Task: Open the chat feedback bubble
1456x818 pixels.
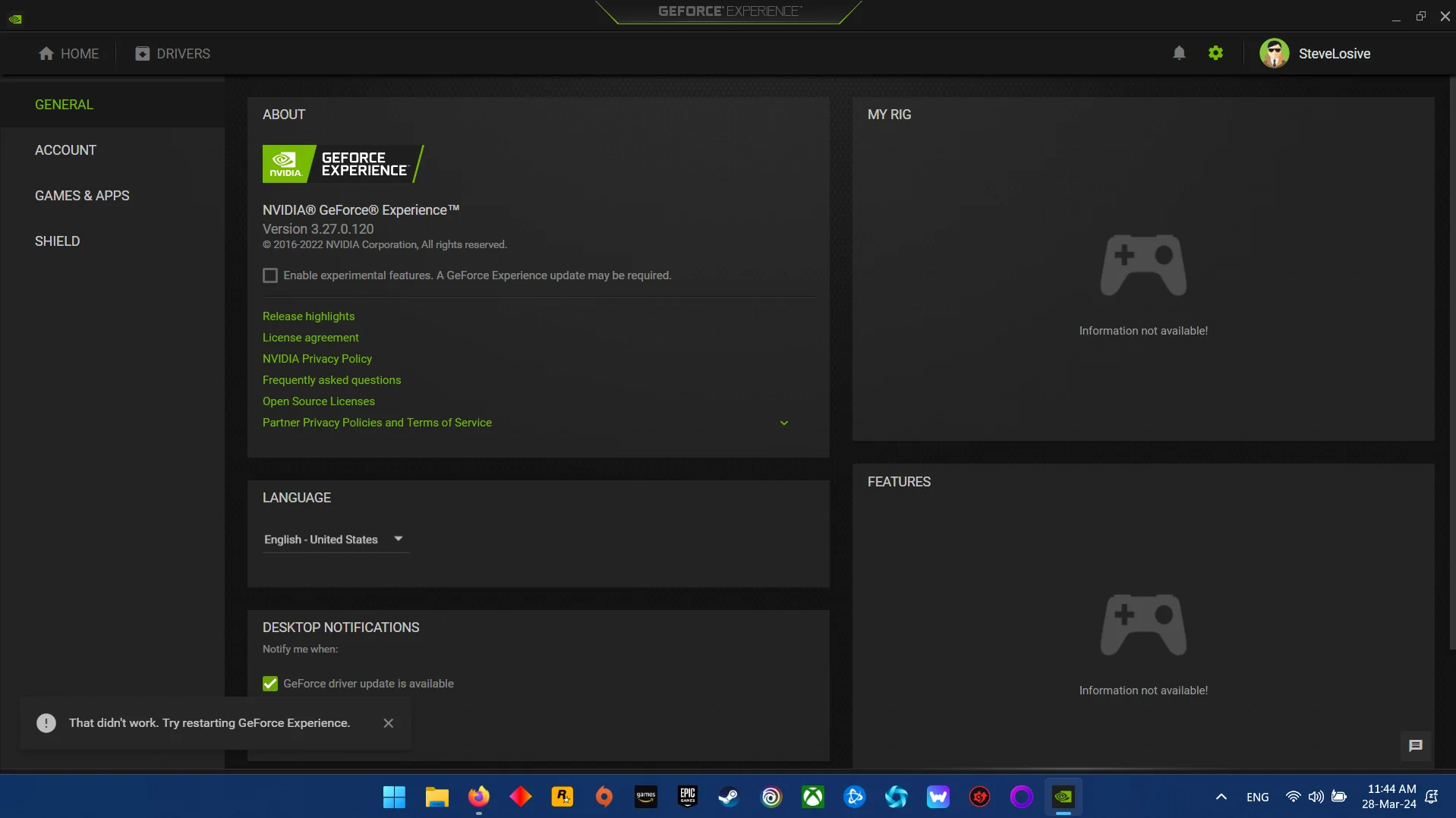Action: (x=1414, y=746)
